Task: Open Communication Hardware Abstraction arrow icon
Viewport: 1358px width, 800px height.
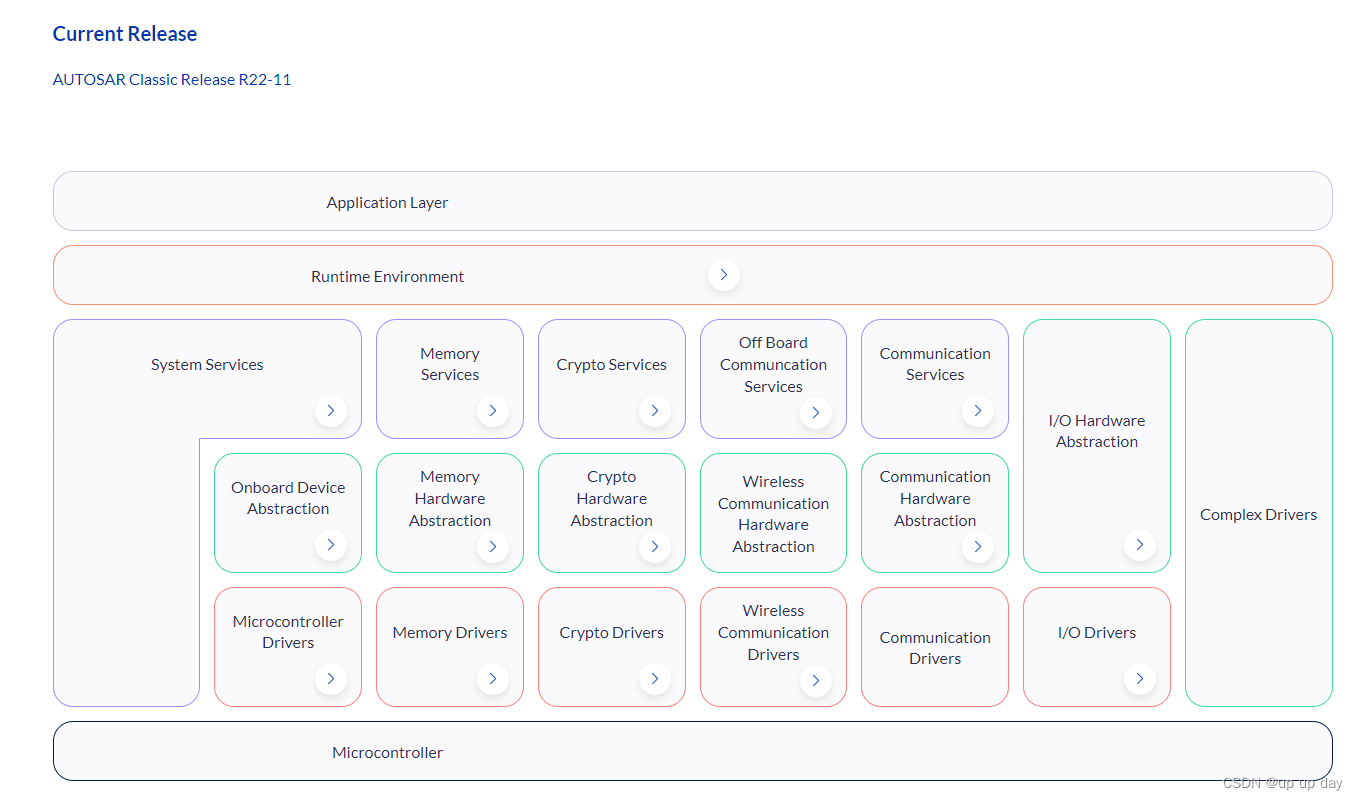Action: click(977, 546)
